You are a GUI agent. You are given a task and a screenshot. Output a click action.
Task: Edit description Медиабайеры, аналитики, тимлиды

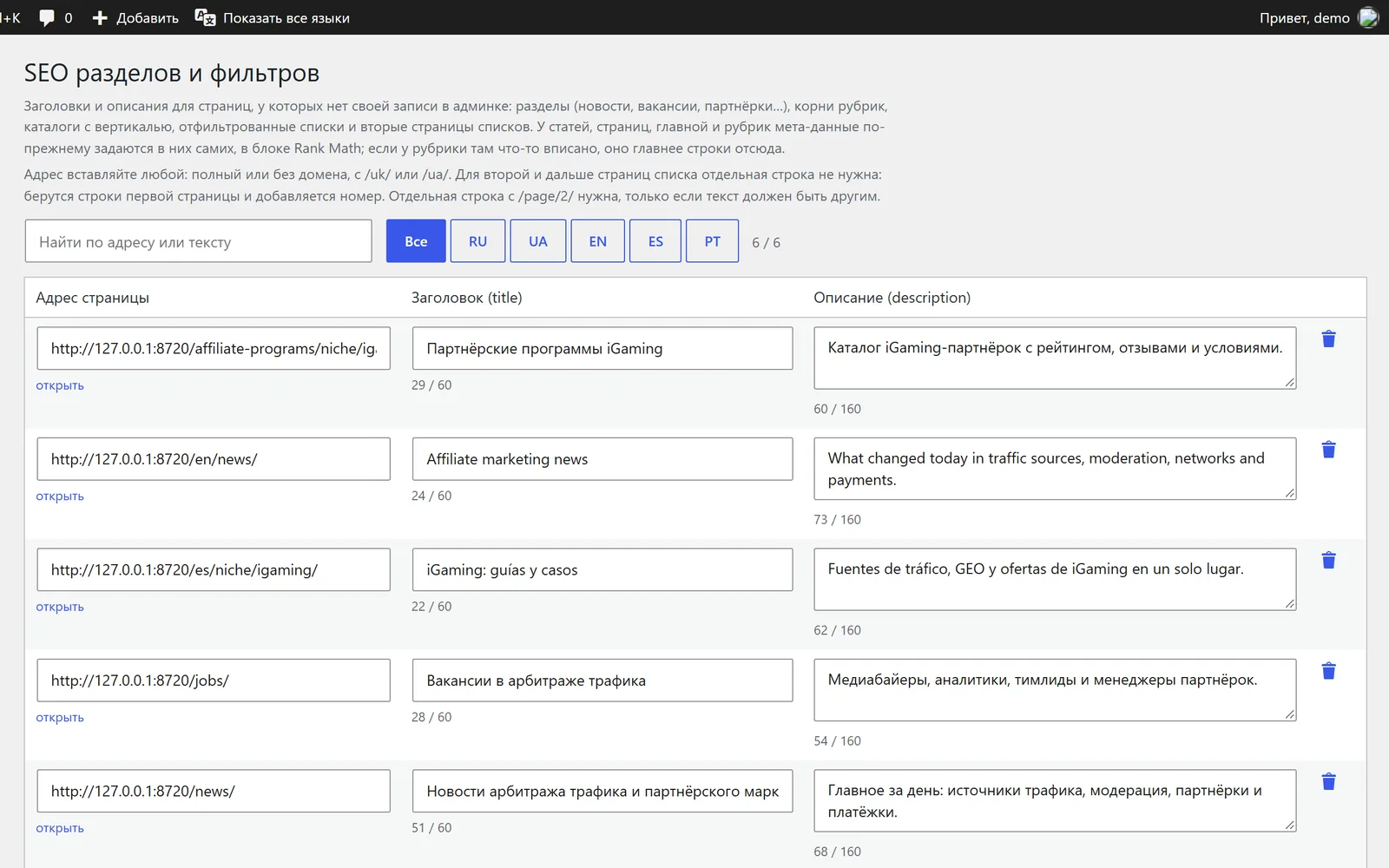pyautogui.click(x=1055, y=690)
